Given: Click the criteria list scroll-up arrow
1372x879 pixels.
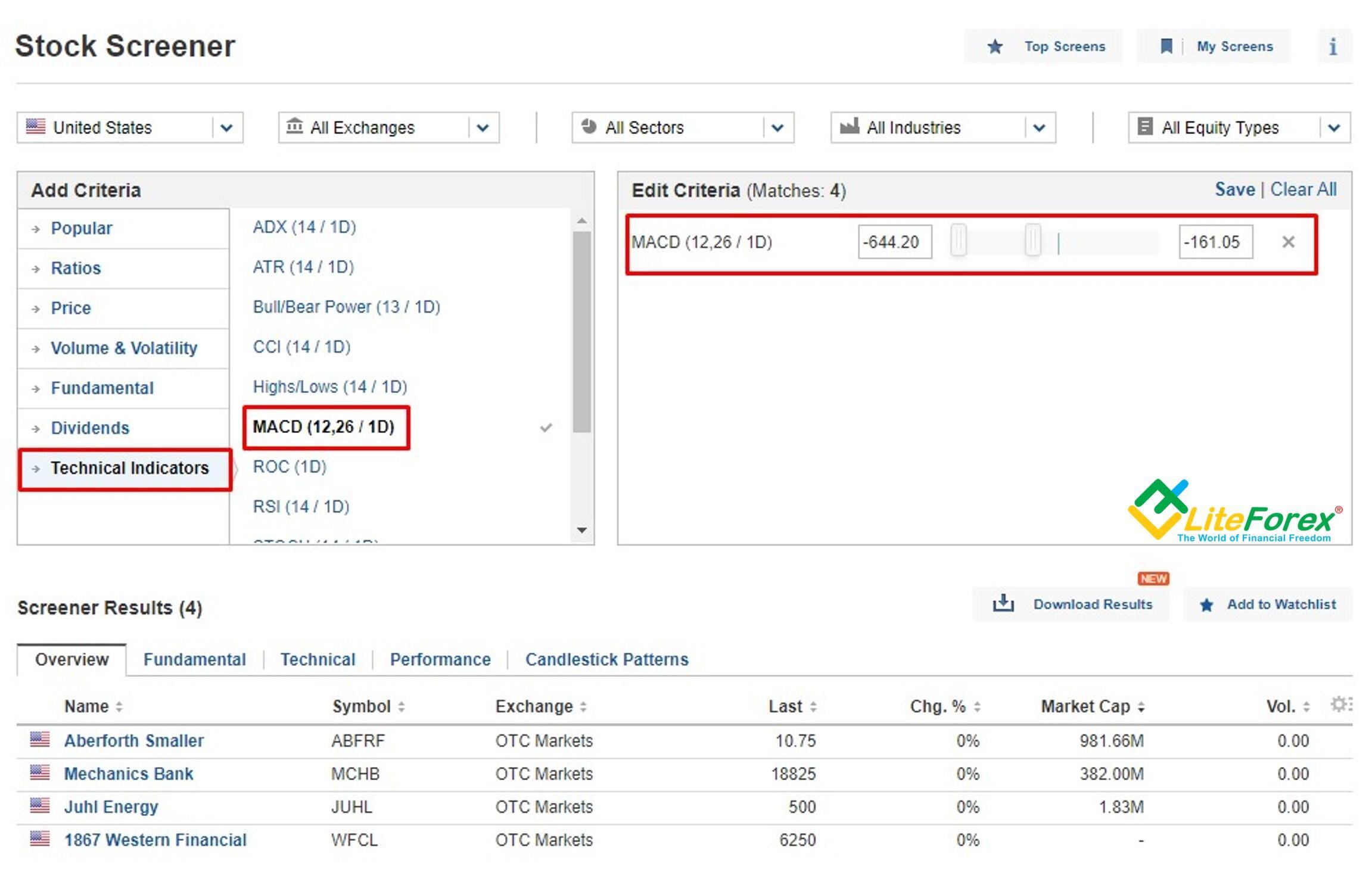Looking at the screenshot, I should pyautogui.click(x=582, y=221).
